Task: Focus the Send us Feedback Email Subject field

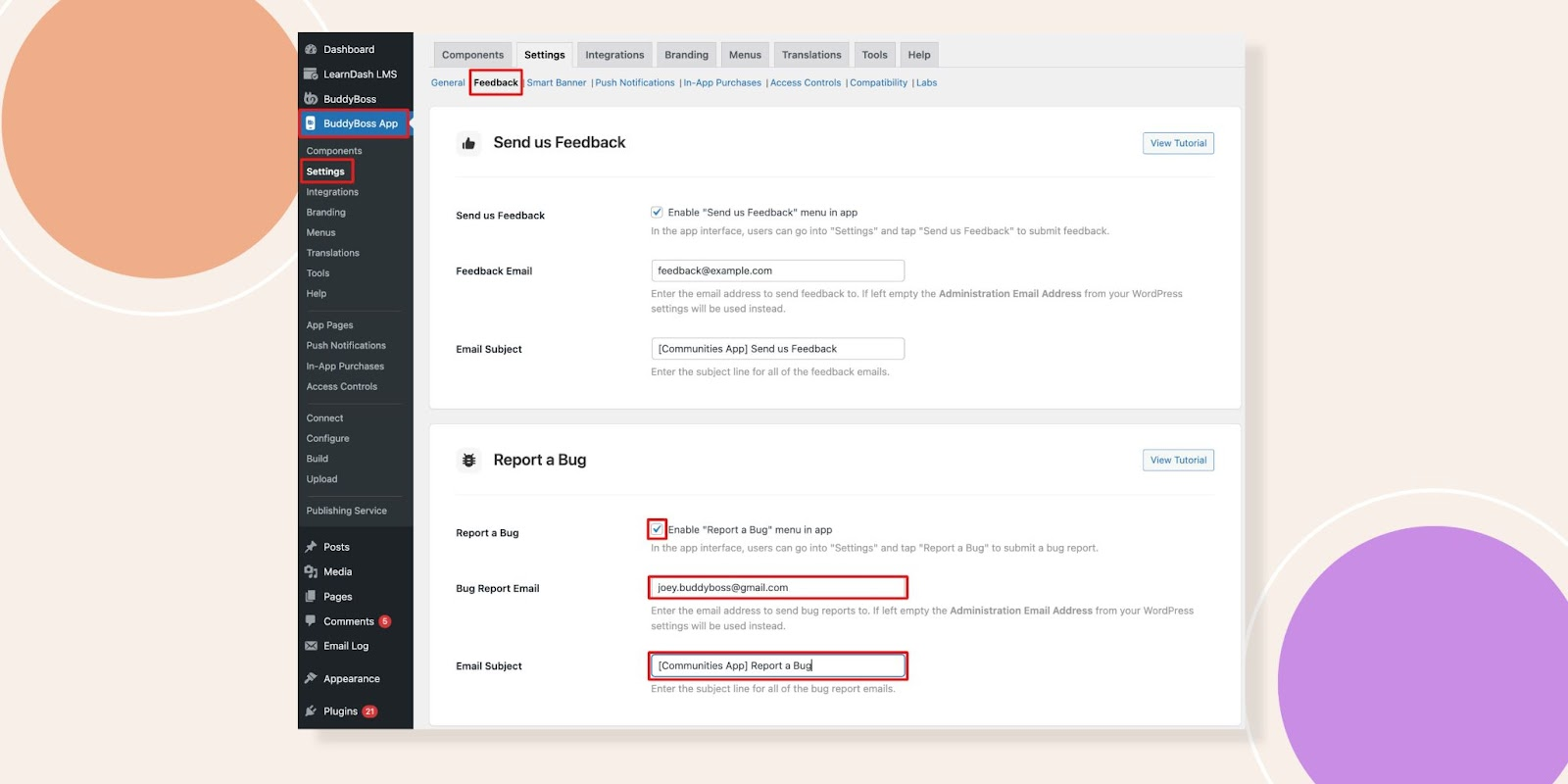Action: point(777,349)
